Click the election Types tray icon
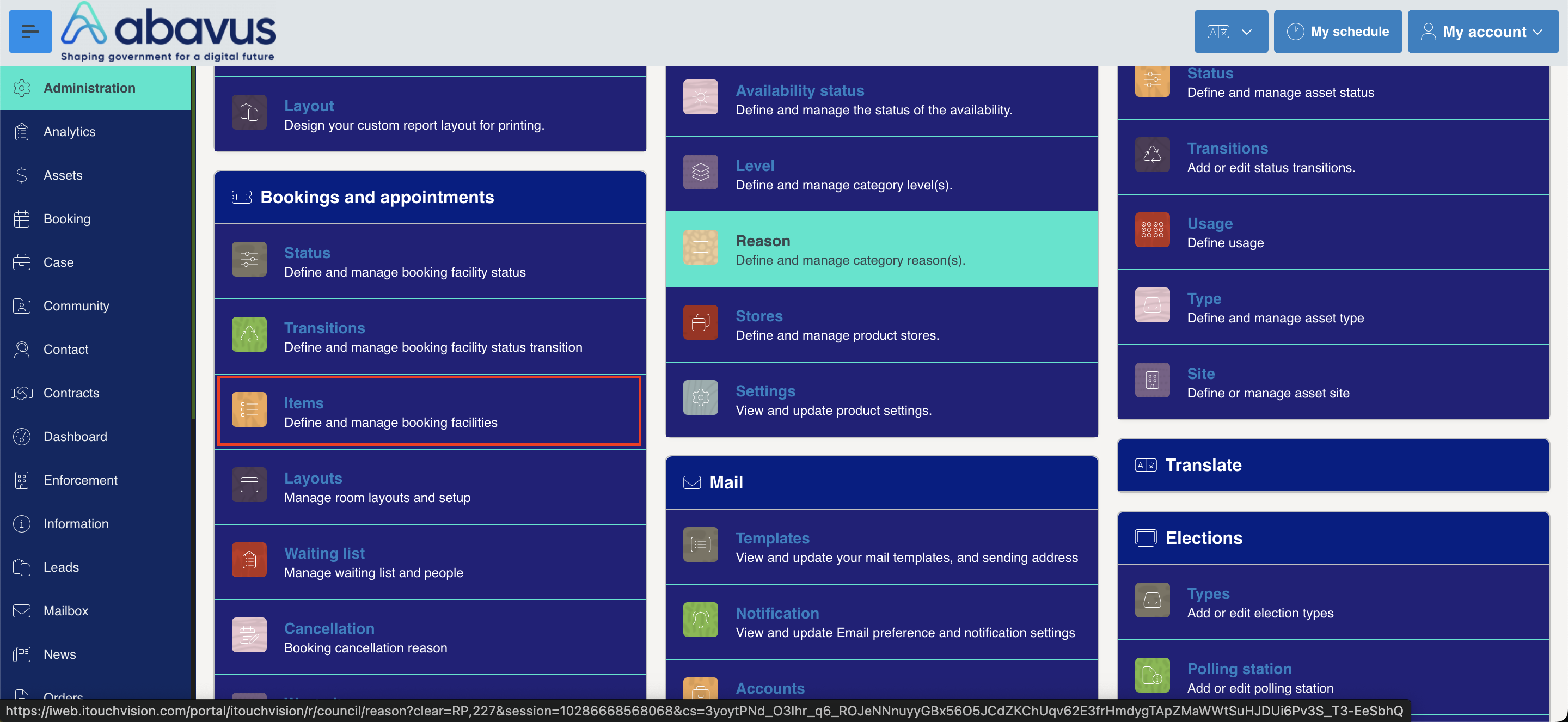 [1152, 600]
